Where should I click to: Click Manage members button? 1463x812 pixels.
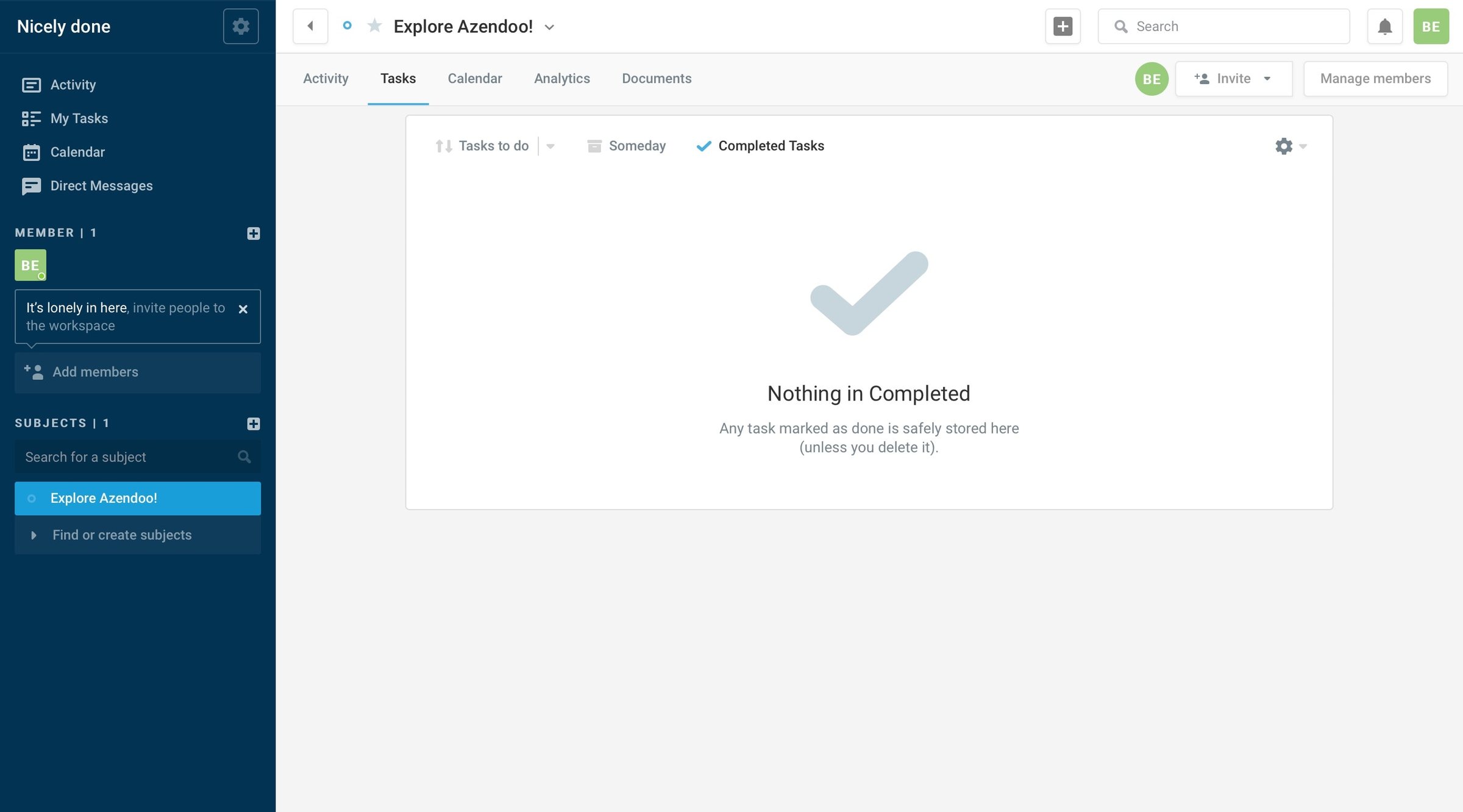point(1375,79)
